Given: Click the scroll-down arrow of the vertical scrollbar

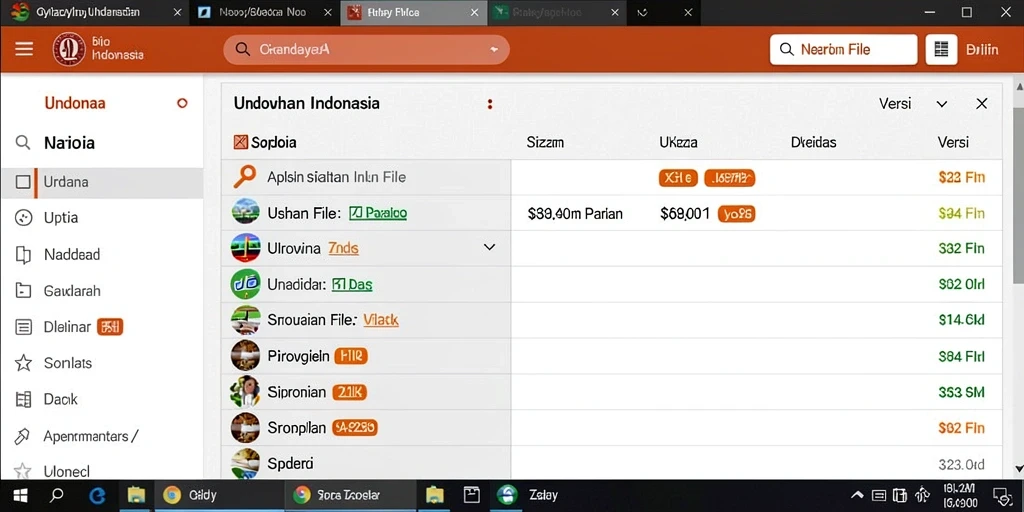Looking at the screenshot, I should 1018,468.
